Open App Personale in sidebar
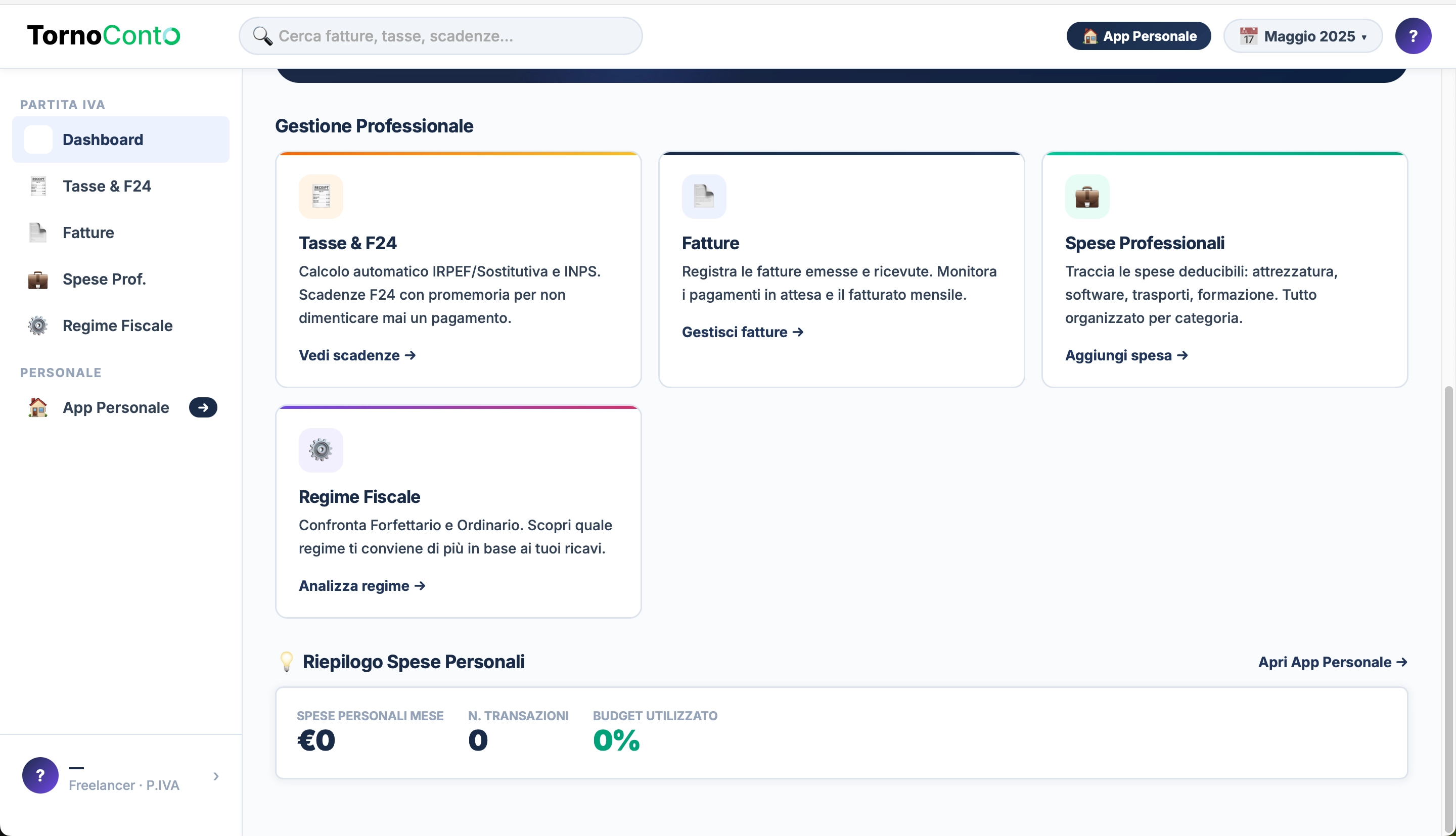 pyautogui.click(x=120, y=408)
